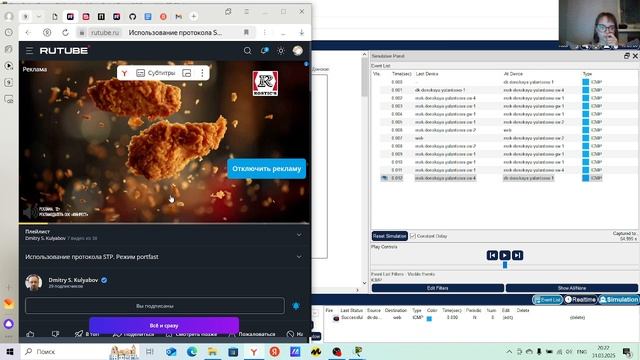Click the Пожаловаться report option

252,334
